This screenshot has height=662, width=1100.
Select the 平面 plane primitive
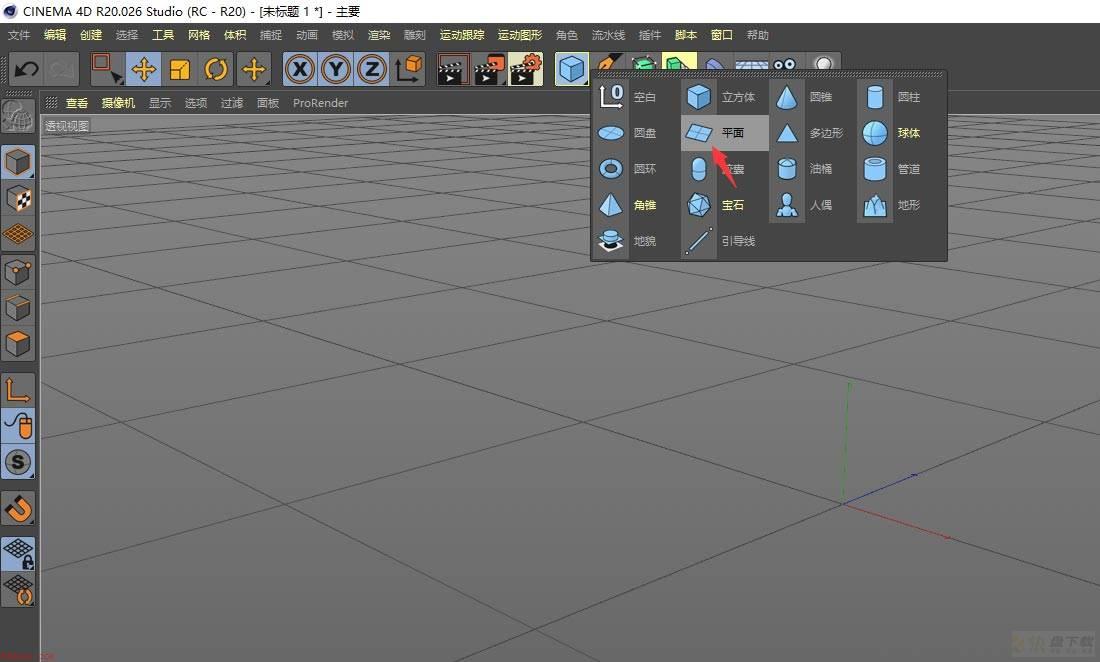point(725,133)
